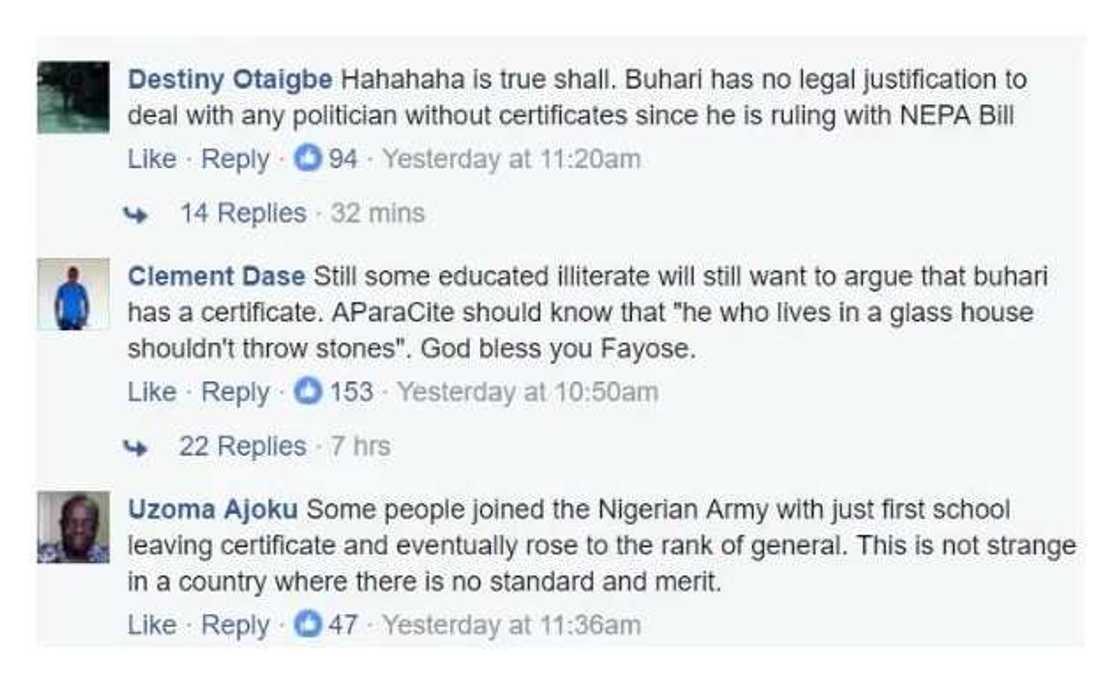This screenshot has height=683, width=1120.
Task: Reply to Uzoma Ajoku's comment
Action: coord(235,625)
